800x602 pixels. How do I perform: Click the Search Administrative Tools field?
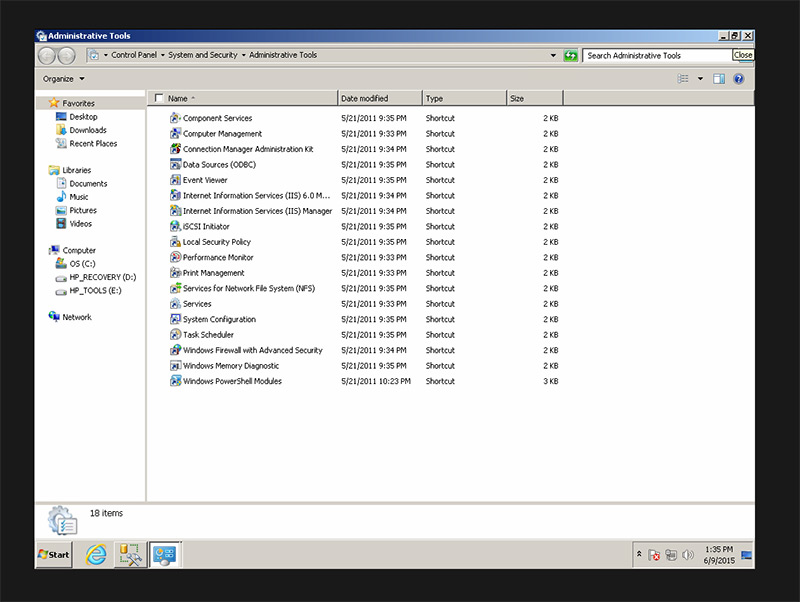(658, 56)
